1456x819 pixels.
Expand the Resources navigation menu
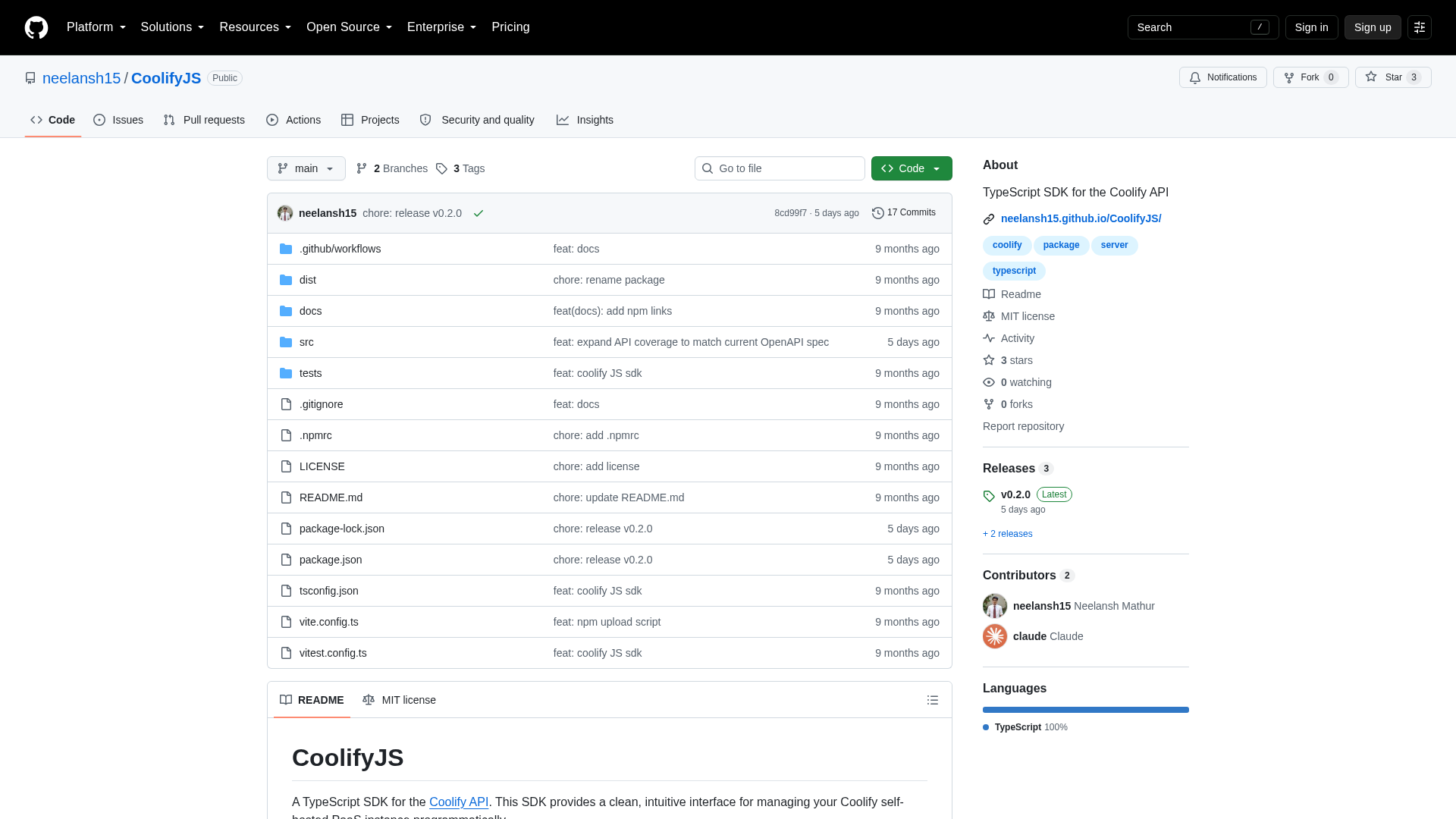point(256,27)
